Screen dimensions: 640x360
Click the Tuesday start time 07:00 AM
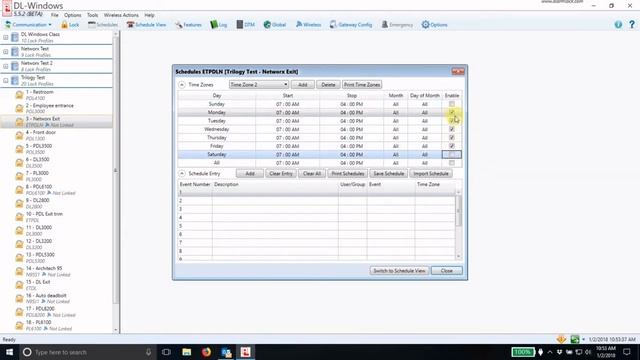coord(288,121)
